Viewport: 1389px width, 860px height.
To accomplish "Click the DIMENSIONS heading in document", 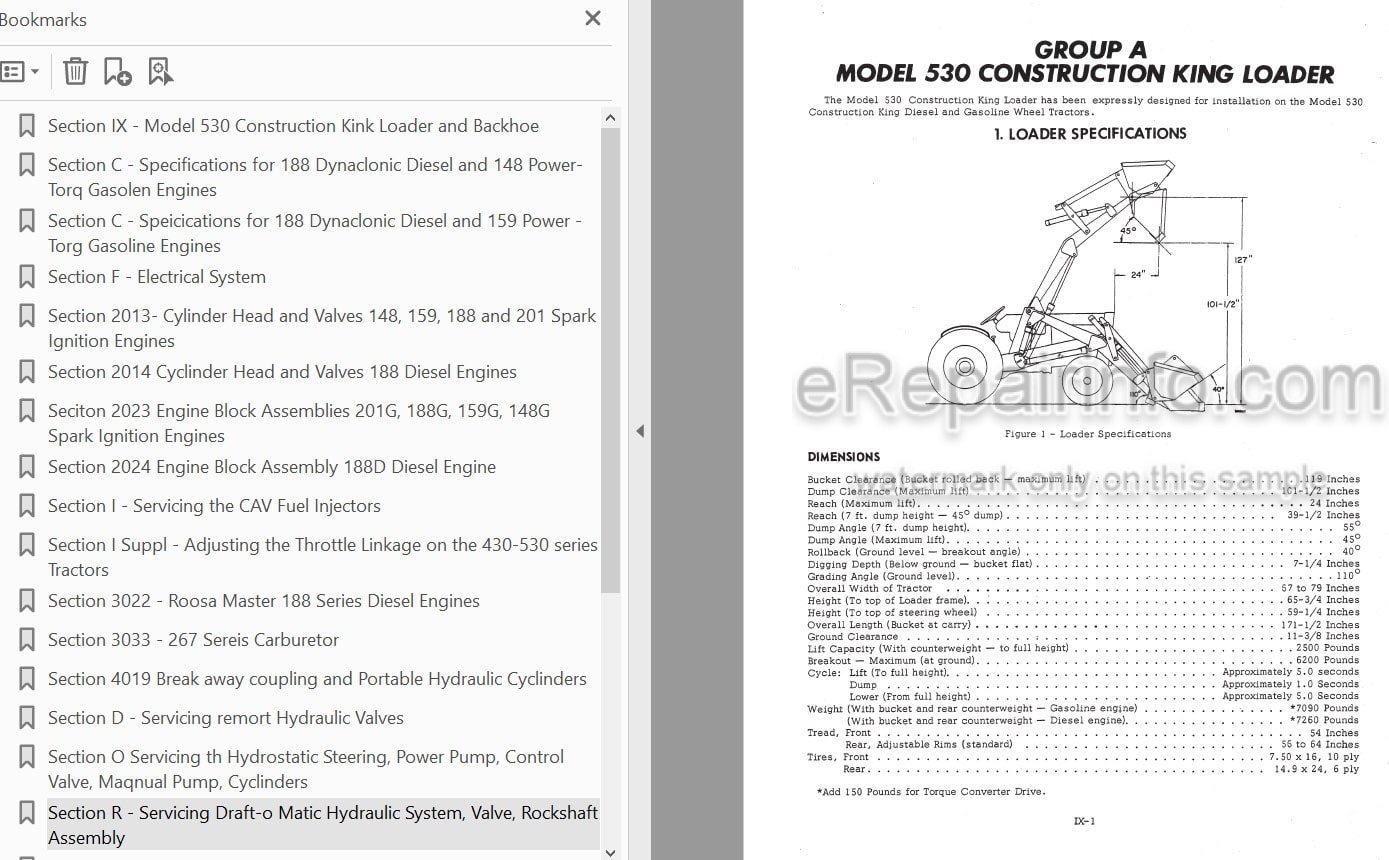I will [x=844, y=457].
